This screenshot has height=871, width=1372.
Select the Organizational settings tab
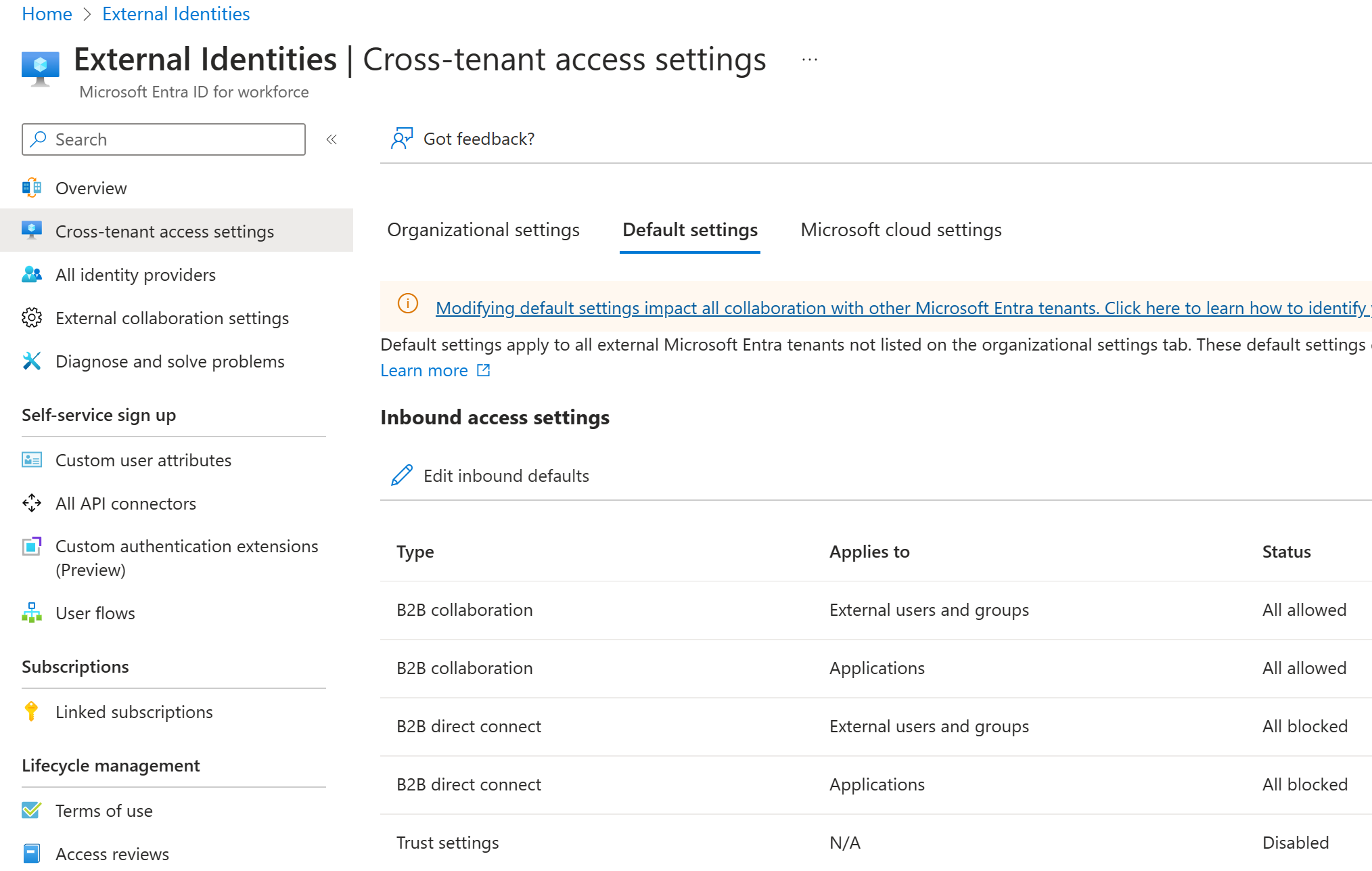click(484, 229)
